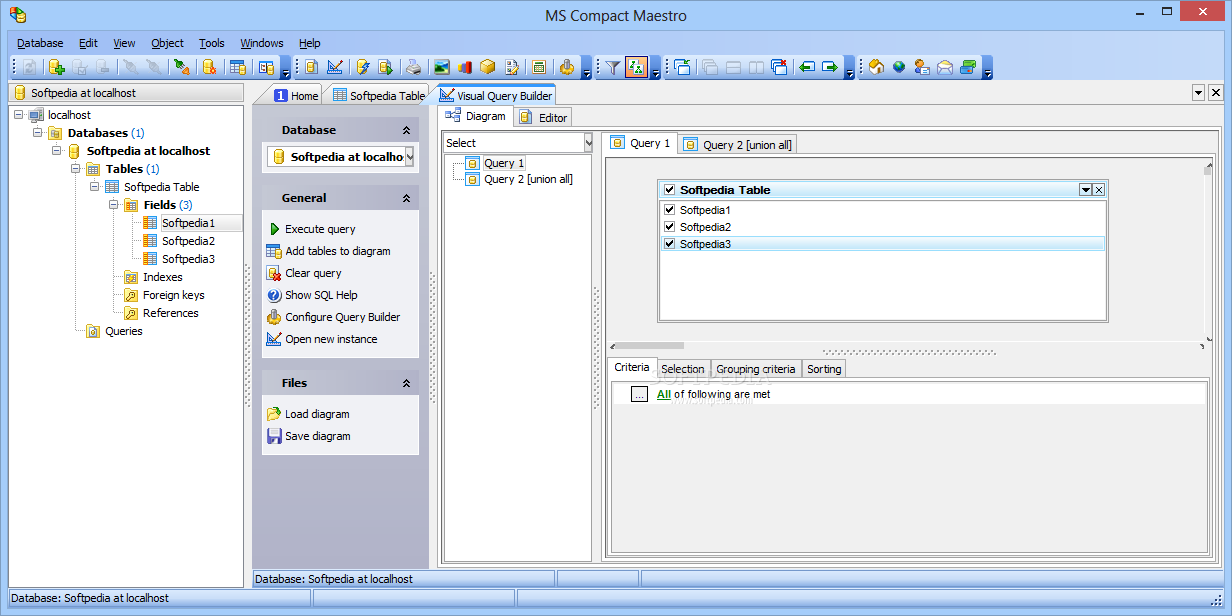Switch to the Home tab
The image size is (1232, 616).
tap(296, 96)
